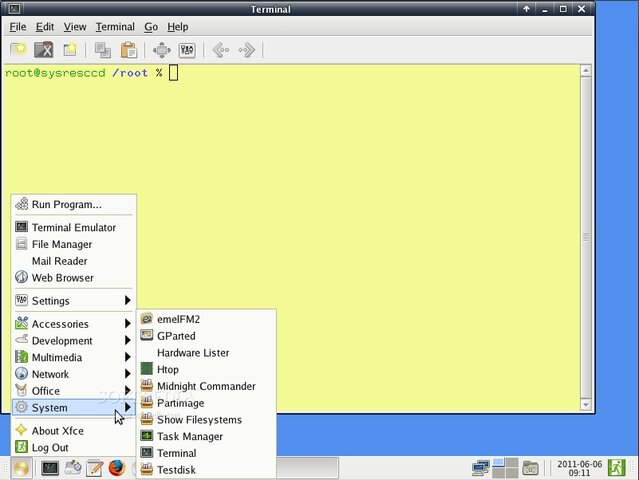Open Task Manager from the submenu

click(x=207, y=436)
